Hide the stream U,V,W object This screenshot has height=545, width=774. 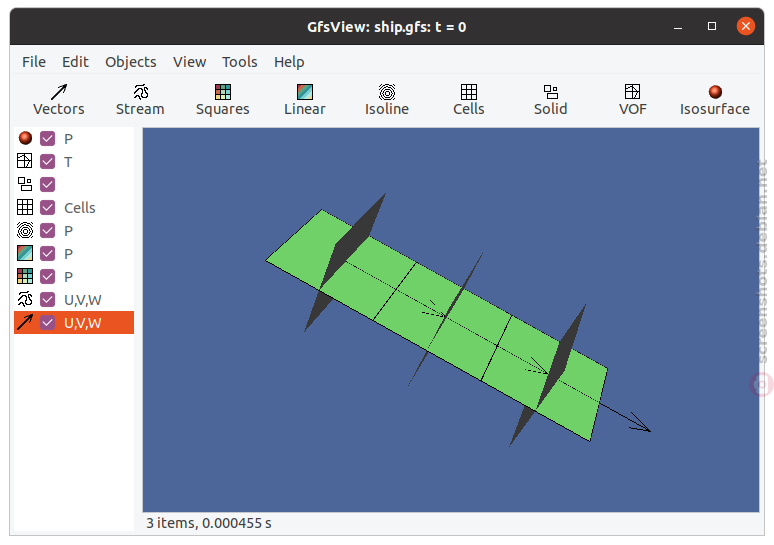(x=47, y=299)
